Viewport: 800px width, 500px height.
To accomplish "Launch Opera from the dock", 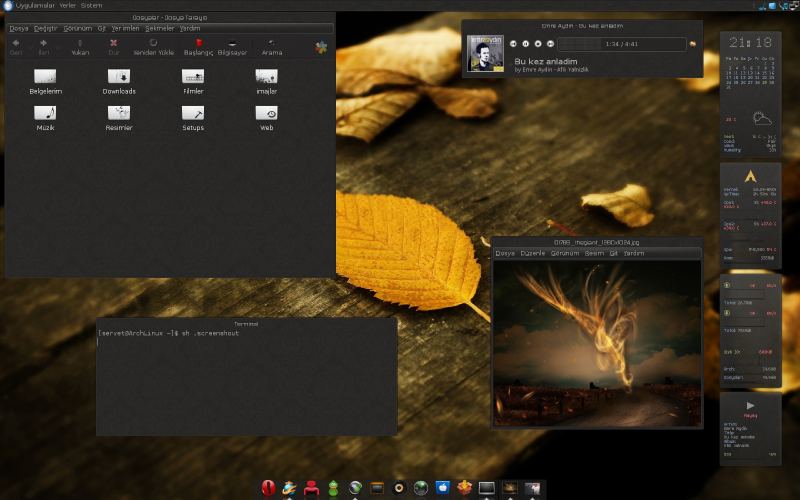I will 268,488.
